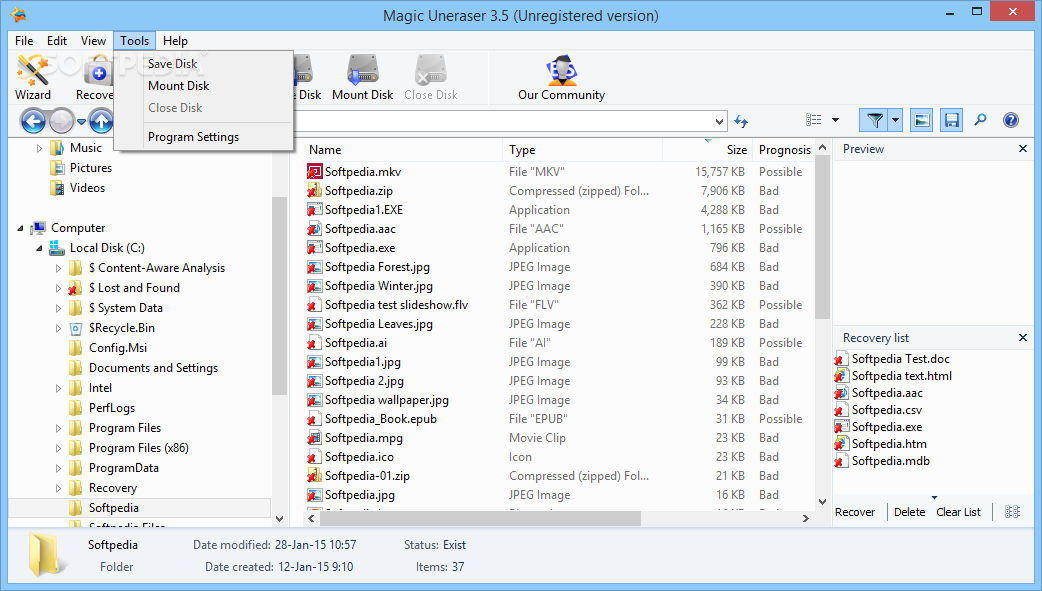Sort files by the Name column header

click(x=402, y=150)
